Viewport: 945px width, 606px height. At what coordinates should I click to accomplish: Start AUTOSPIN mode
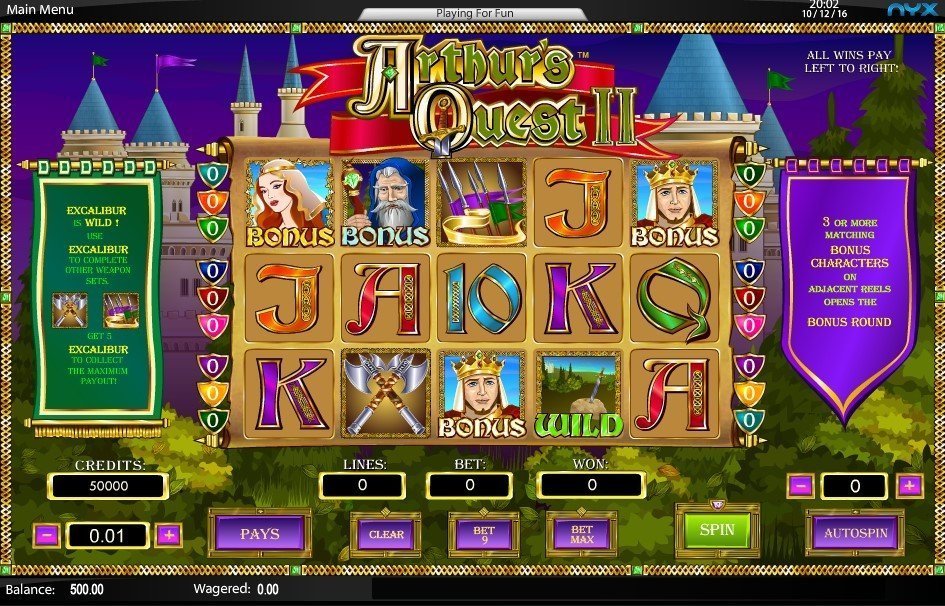[855, 533]
